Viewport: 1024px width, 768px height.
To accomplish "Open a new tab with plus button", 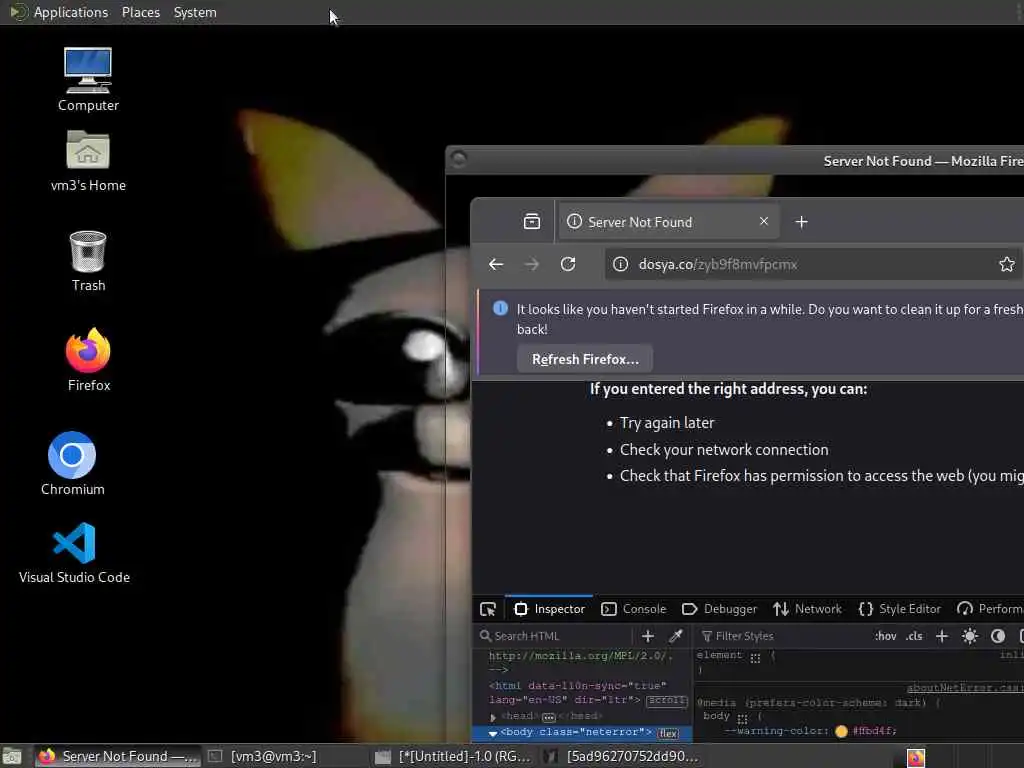I will click(801, 222).
